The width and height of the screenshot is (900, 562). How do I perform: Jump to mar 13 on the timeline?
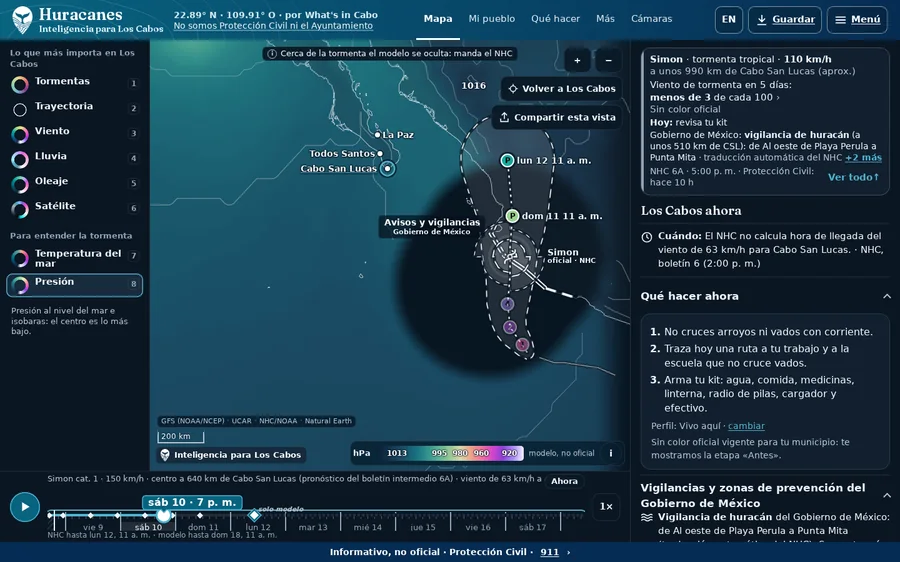313,527
